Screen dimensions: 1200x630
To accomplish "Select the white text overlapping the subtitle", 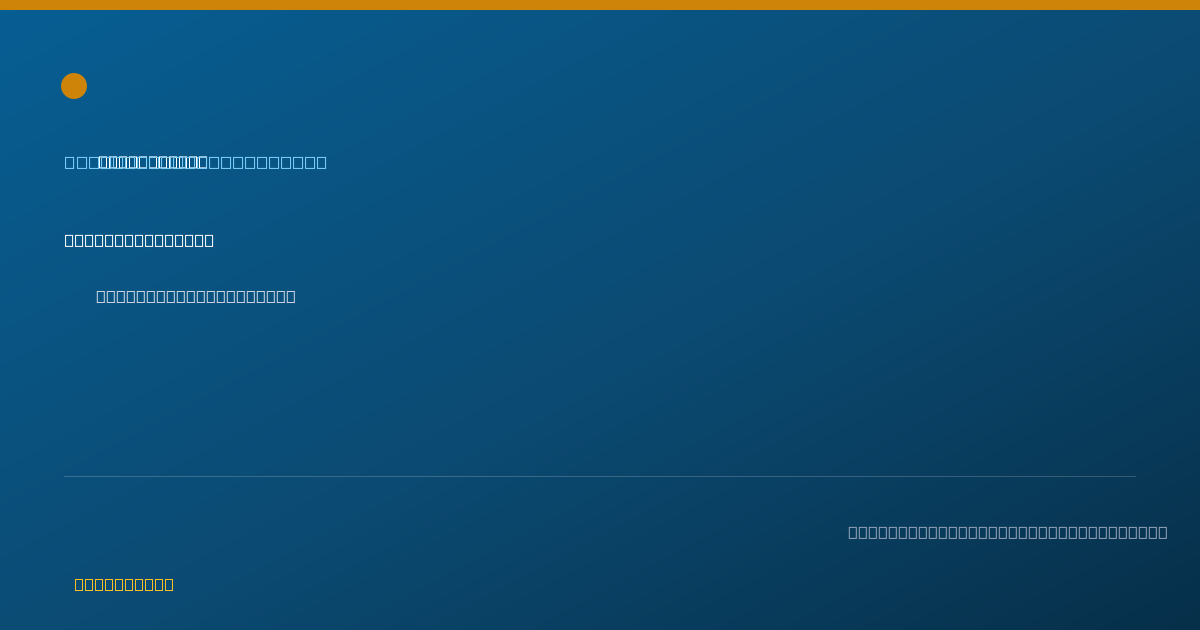I will pyautogui.click(x=152, y=162).
